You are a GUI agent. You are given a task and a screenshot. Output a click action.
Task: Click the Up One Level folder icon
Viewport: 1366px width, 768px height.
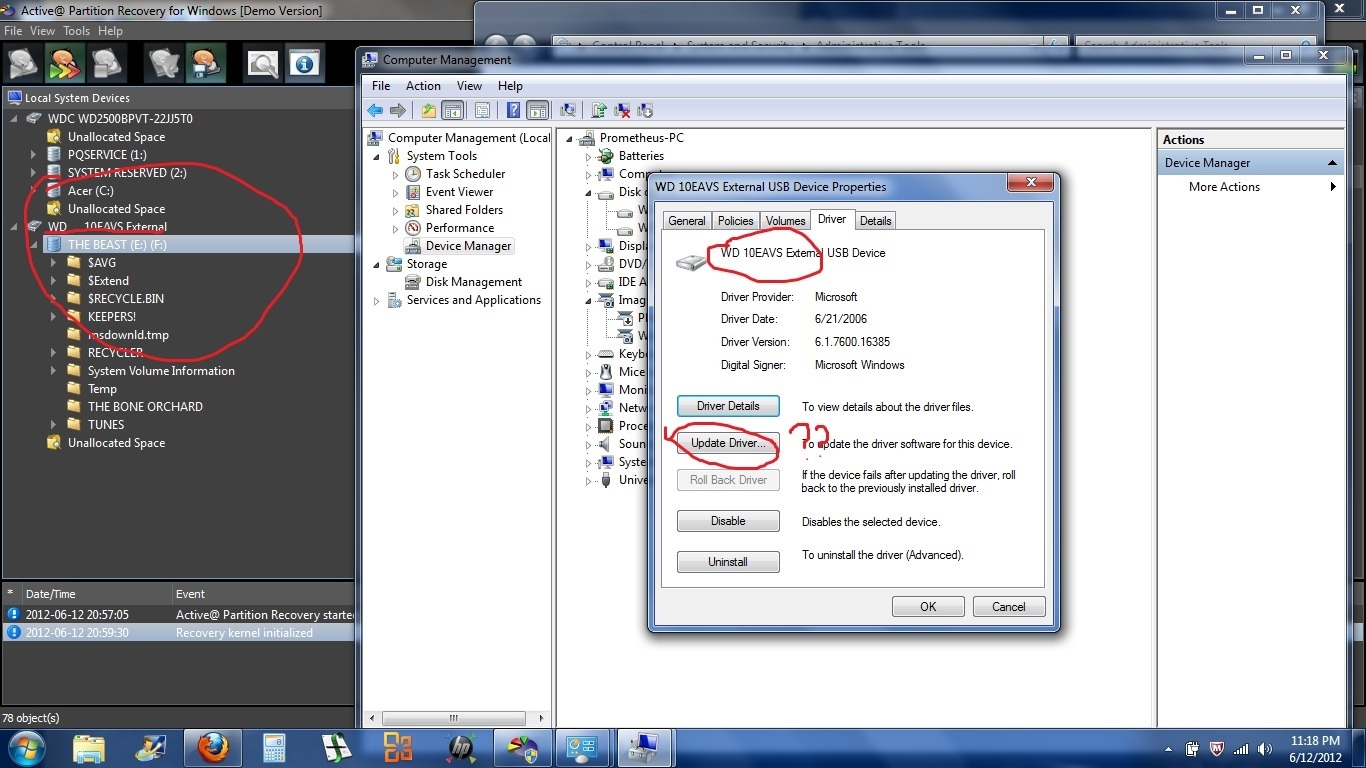click(429, 111)
